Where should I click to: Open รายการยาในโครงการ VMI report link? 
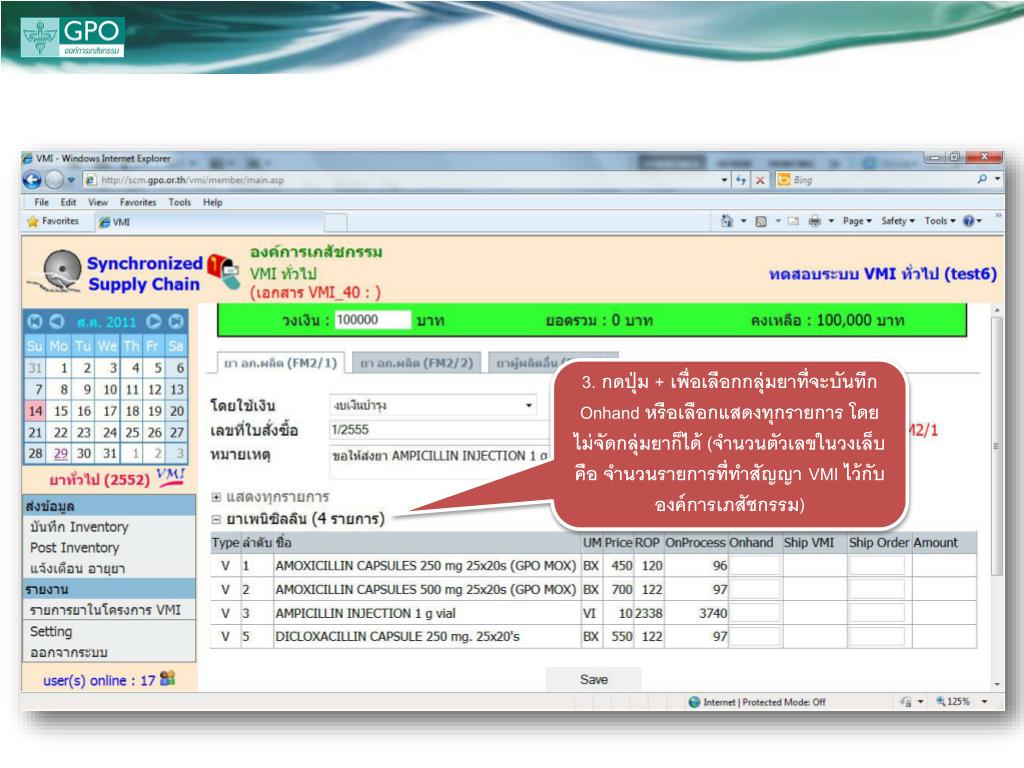(x=105, y=610)
